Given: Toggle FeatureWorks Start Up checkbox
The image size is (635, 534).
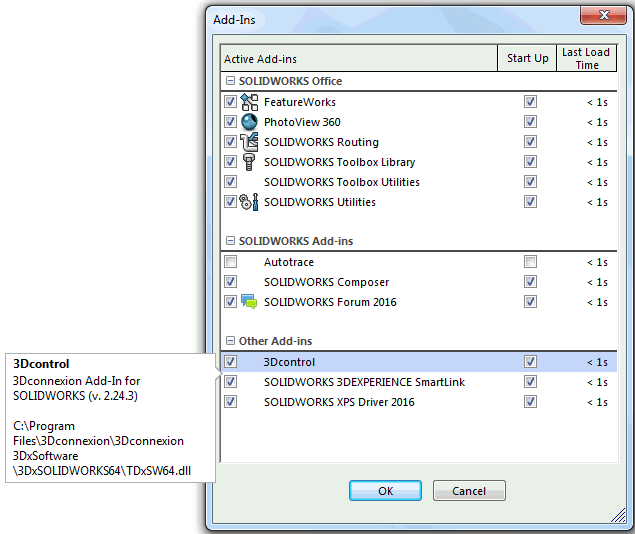Looking at the screenshot, I should (x=530, y=102).
